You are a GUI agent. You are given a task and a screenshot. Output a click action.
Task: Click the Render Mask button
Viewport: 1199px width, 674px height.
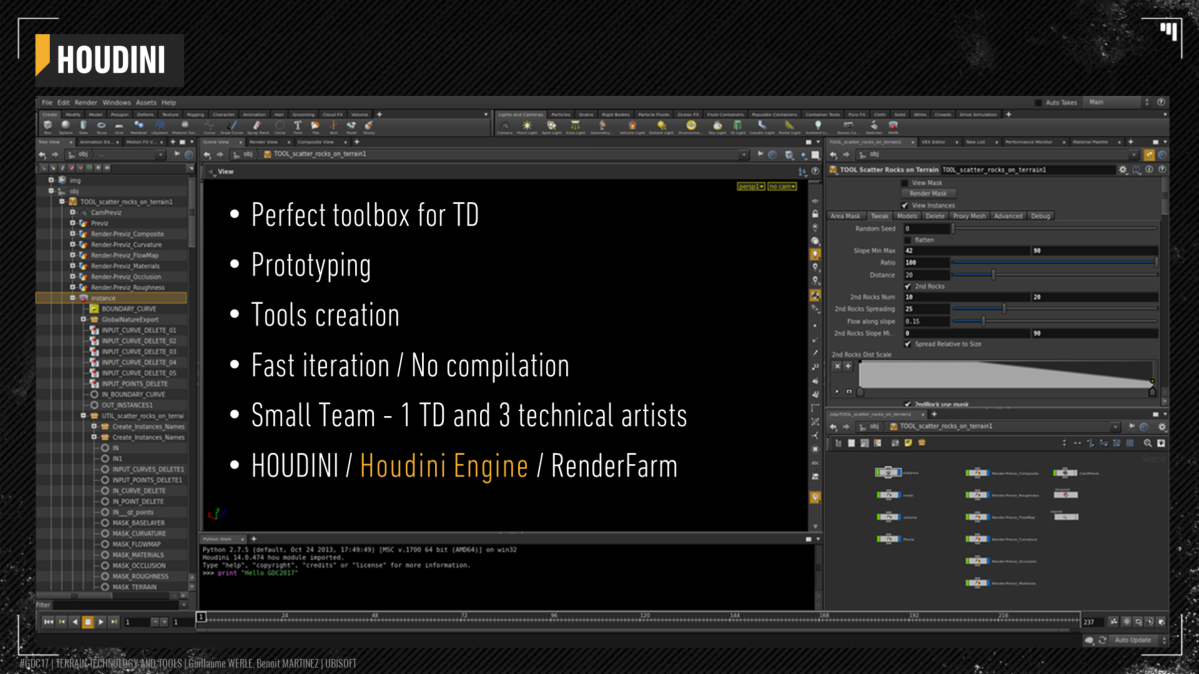coord(928,194)
